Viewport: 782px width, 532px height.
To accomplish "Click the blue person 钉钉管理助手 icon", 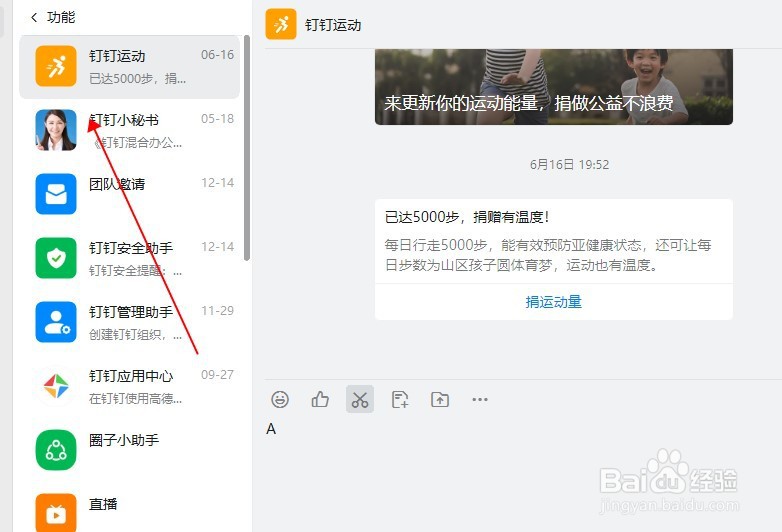I will pyautogui.click(x=56, y=322).
